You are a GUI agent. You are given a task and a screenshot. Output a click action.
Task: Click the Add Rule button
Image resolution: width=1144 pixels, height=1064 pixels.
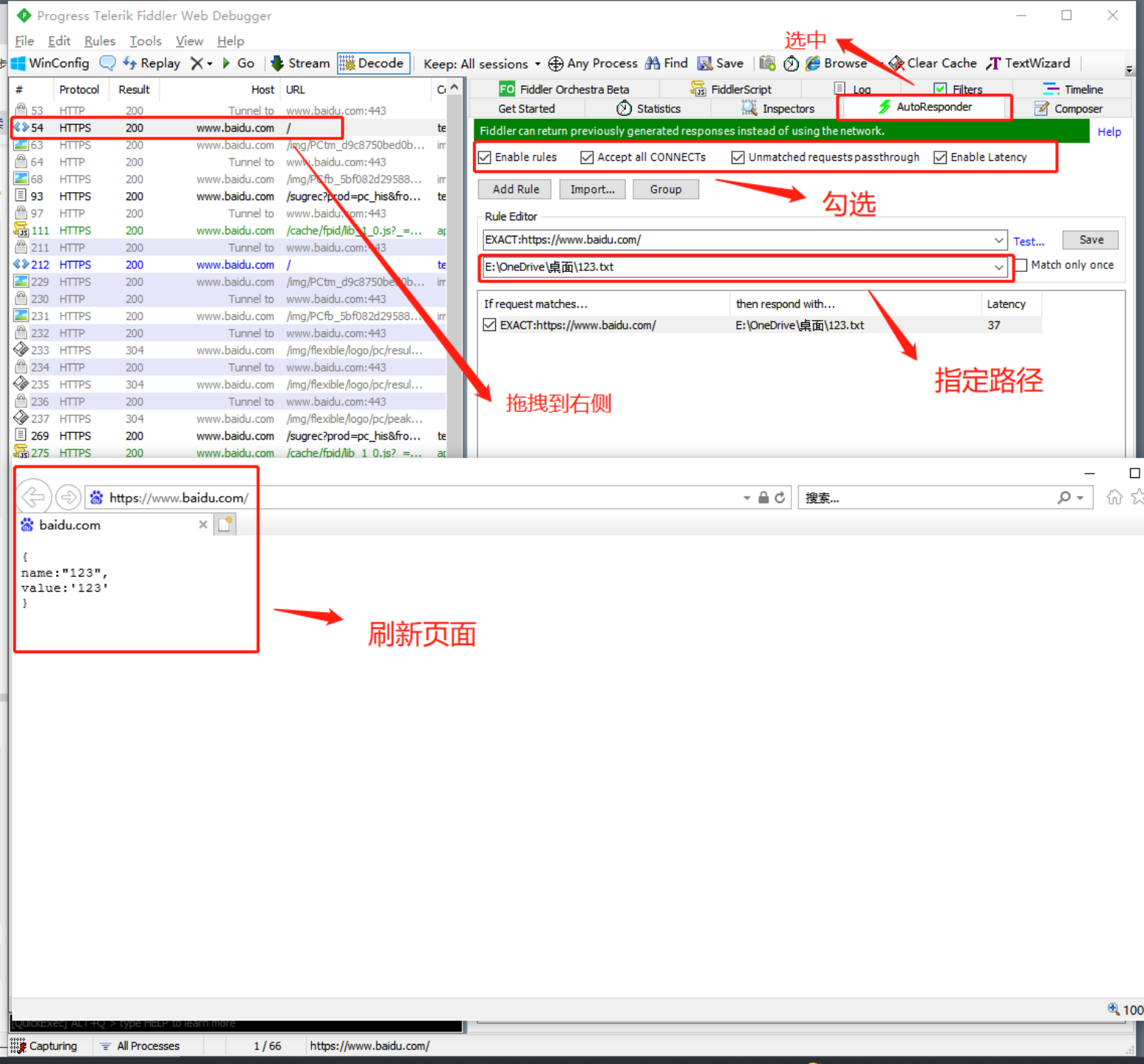(516, 189)
